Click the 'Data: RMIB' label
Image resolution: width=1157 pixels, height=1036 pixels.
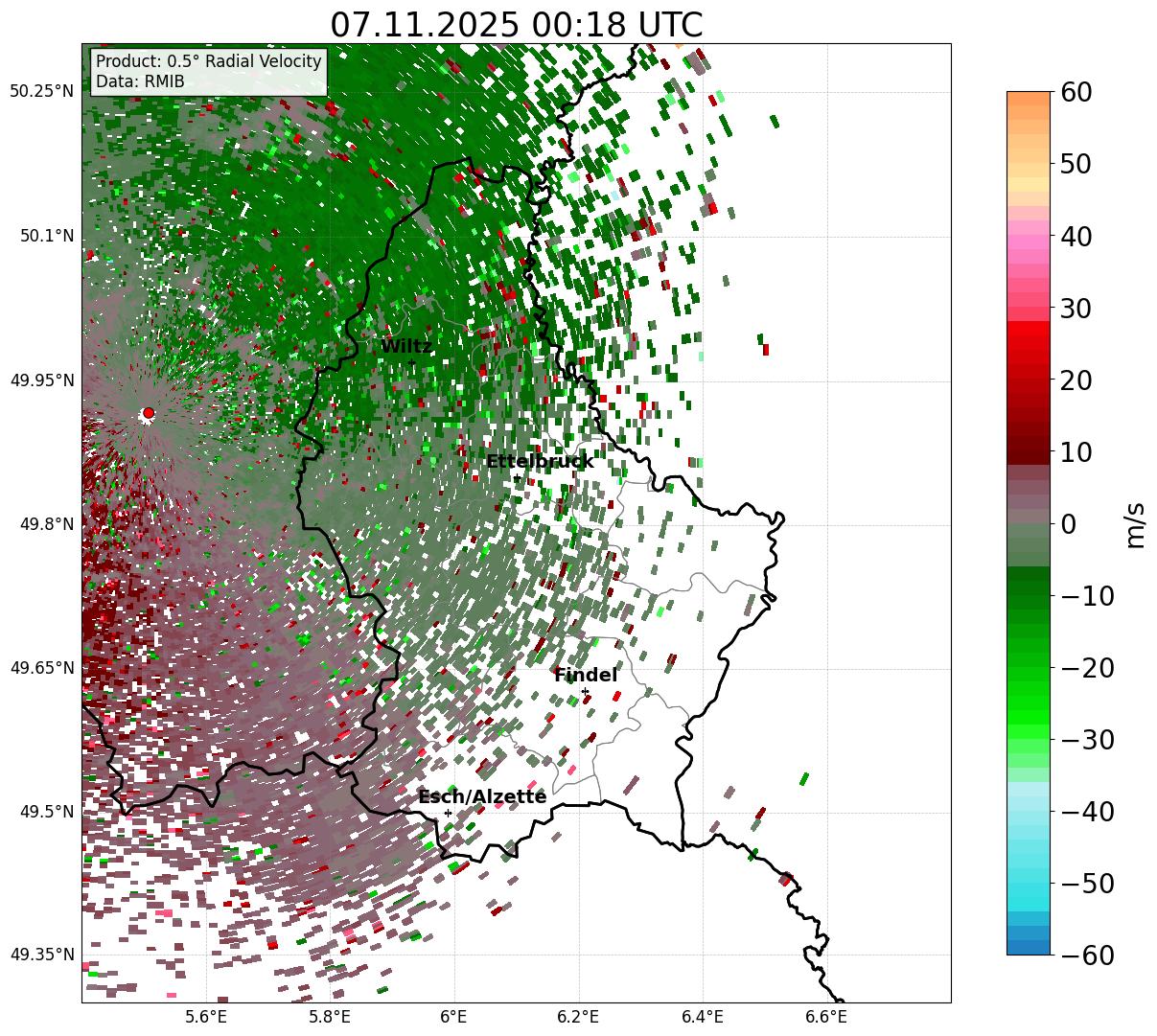point(140,82)
